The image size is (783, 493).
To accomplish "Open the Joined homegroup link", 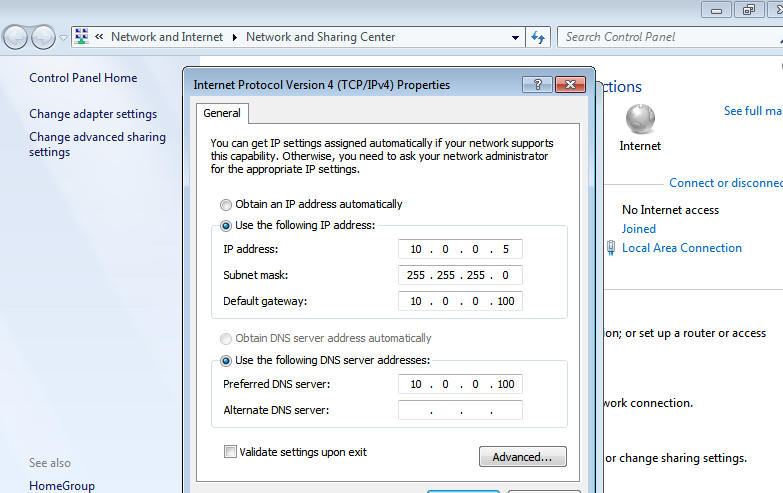I will coord(639,229).
